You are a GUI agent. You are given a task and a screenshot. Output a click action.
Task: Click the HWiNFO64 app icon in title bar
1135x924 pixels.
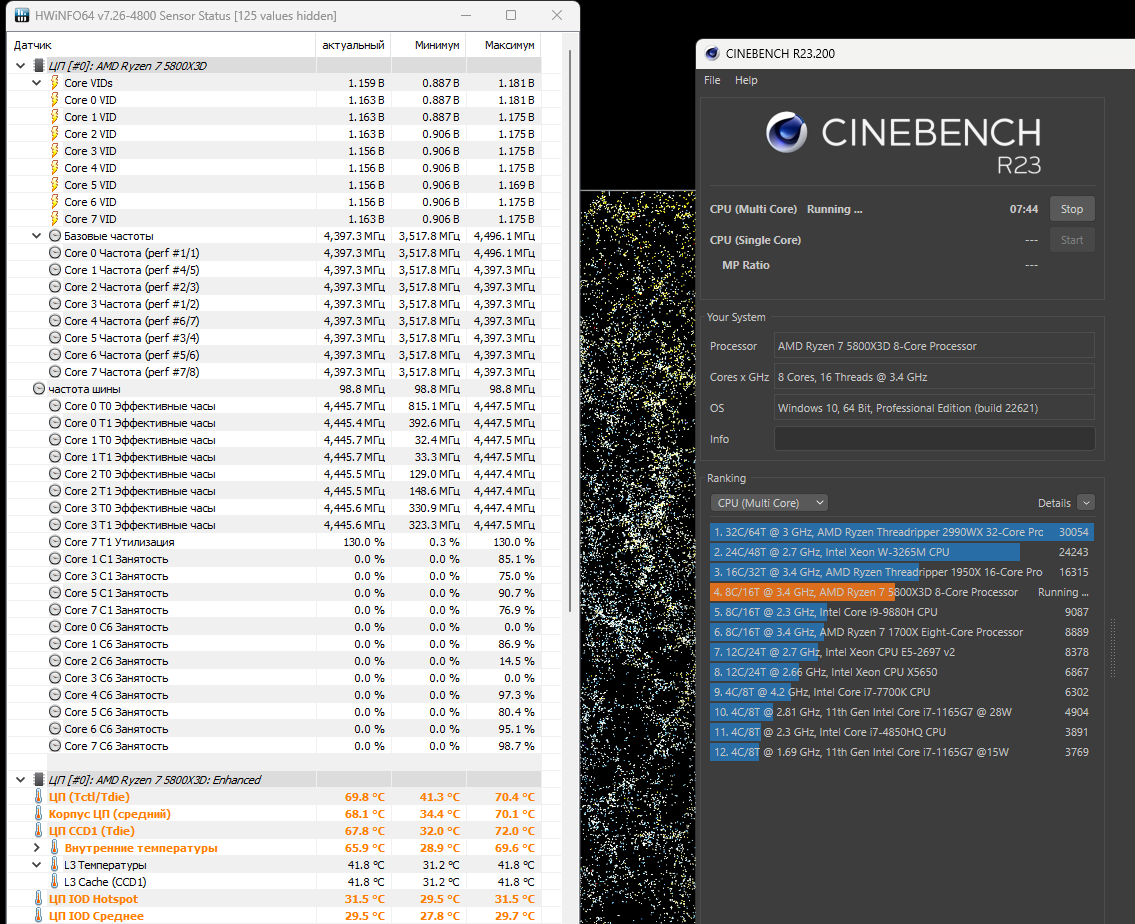tap(22, 15)
